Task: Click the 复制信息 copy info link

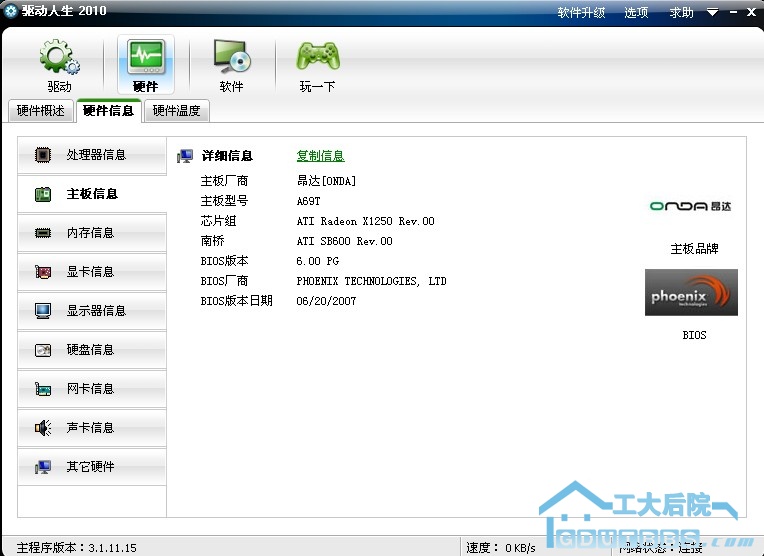Action: pyautogui.click(x=320, y=156)
